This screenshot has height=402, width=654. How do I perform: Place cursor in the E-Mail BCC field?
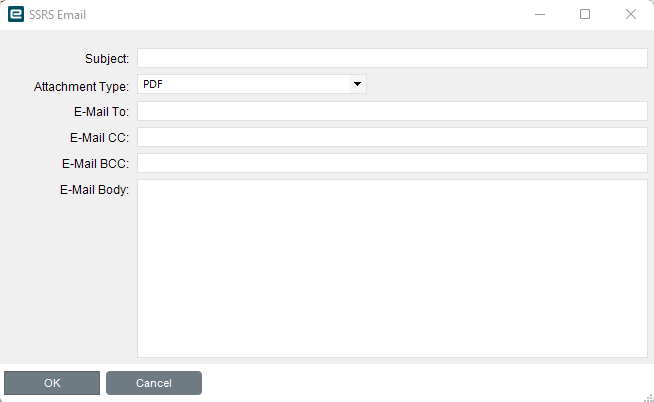392,163
